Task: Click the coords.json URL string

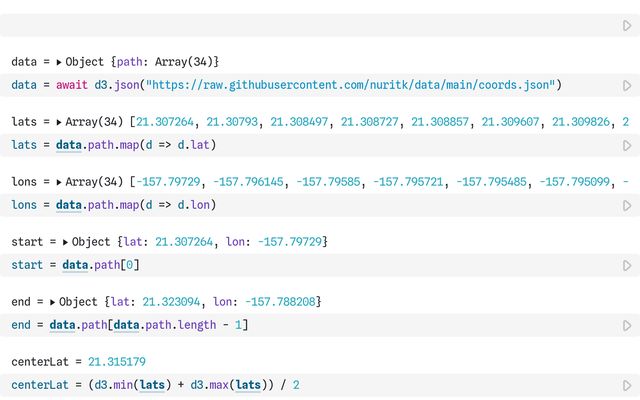Action: [x=353, y=85]
